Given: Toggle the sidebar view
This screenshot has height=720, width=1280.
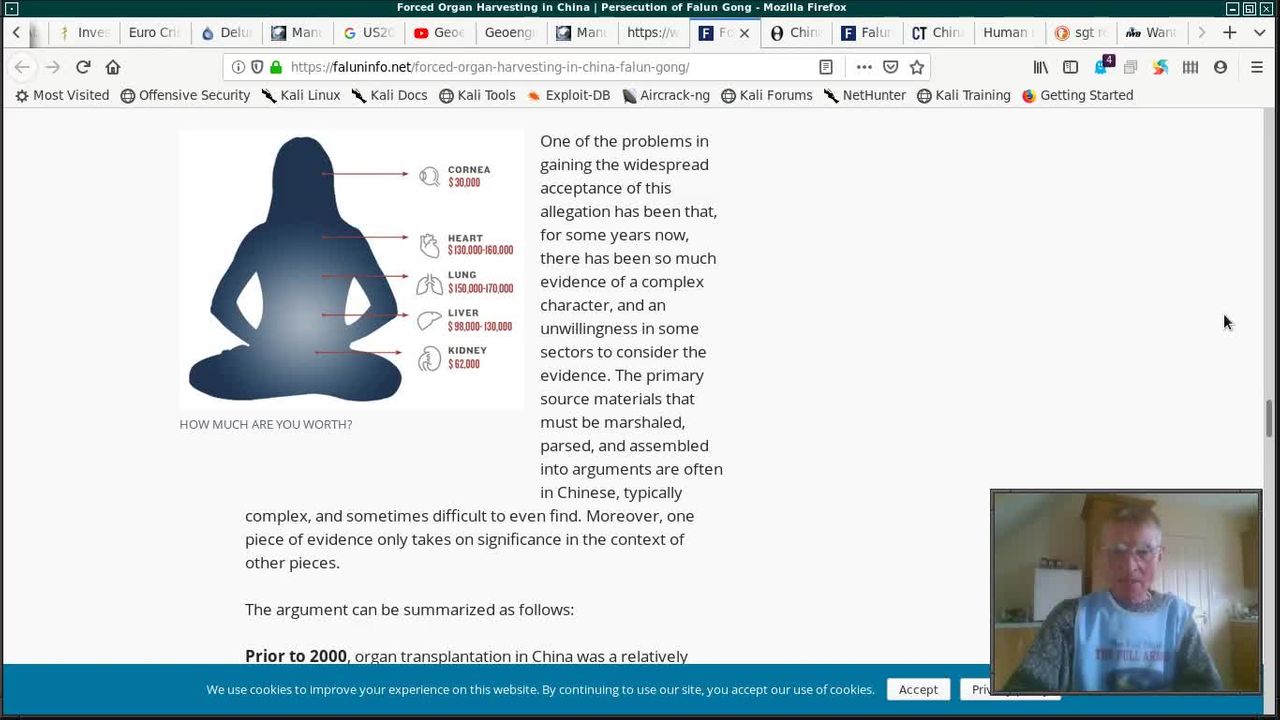Looking at the screenshot, I should 1070,67.
